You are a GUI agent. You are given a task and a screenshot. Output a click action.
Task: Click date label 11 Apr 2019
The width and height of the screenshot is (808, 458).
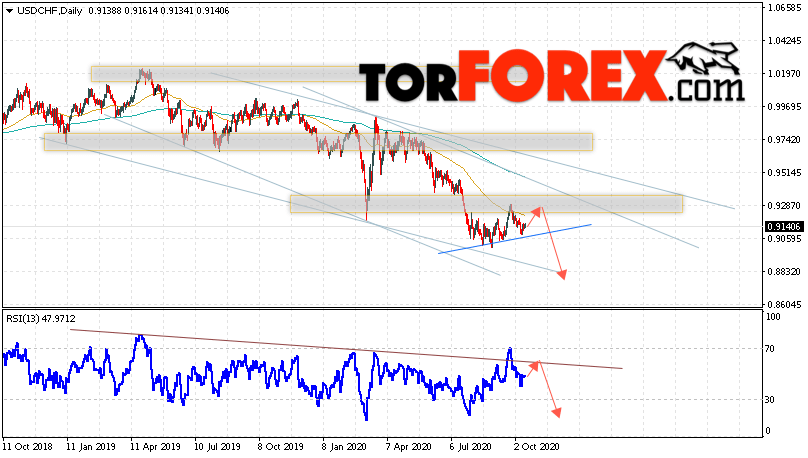coord(155,447)
